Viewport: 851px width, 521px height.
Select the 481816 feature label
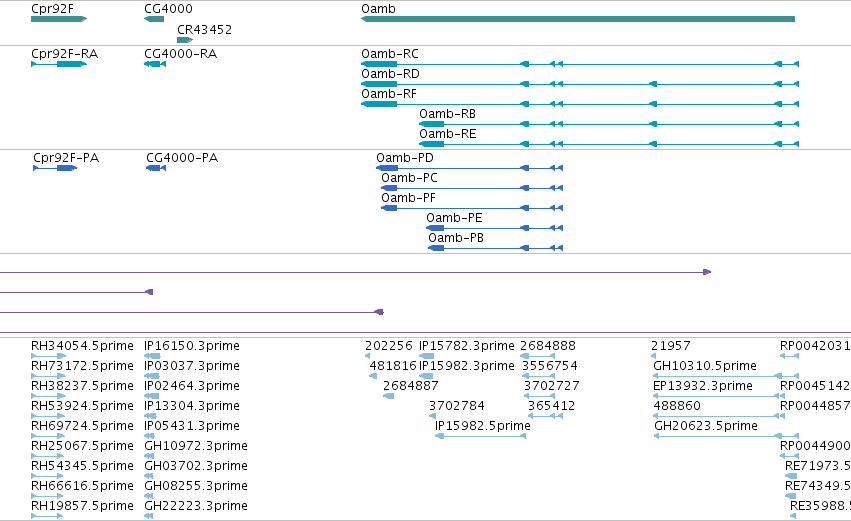pos(393,366)
